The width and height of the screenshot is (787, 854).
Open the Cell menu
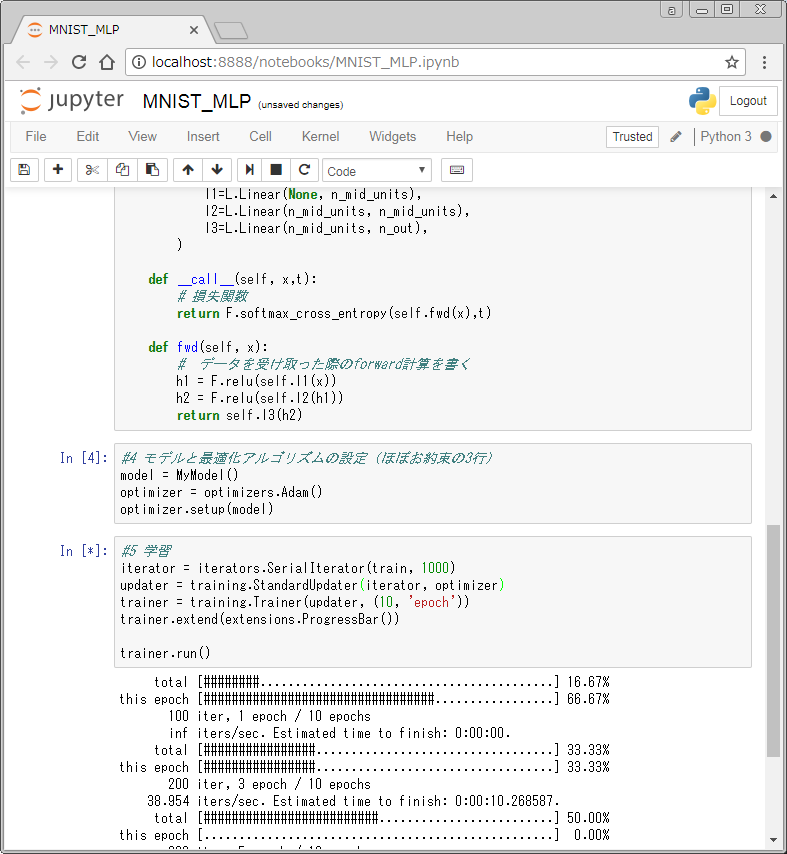260,136
